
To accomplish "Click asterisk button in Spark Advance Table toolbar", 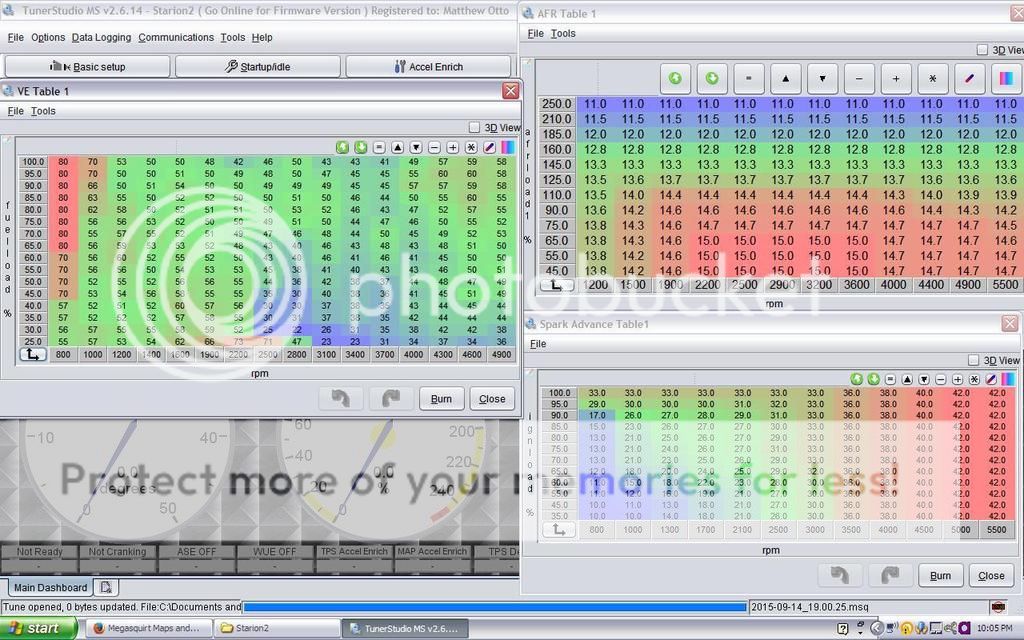I will (x=974, y=379).
